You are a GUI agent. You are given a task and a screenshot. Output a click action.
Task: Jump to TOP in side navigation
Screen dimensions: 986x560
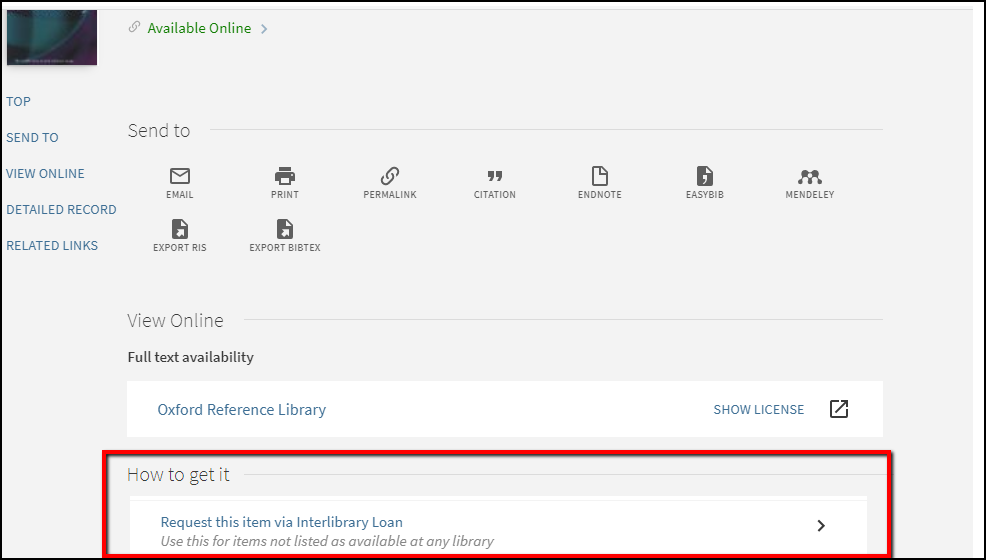[x=18, y=101]
